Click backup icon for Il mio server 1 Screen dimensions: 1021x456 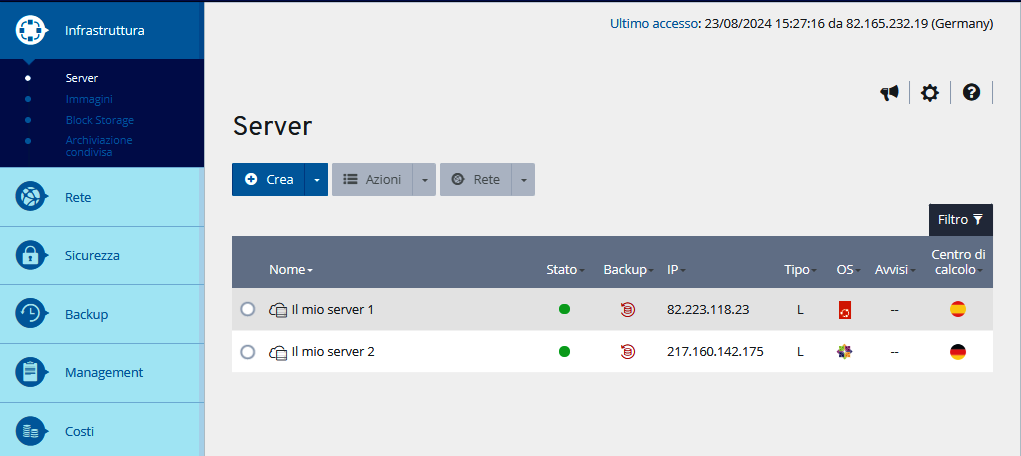pos(627,310)
